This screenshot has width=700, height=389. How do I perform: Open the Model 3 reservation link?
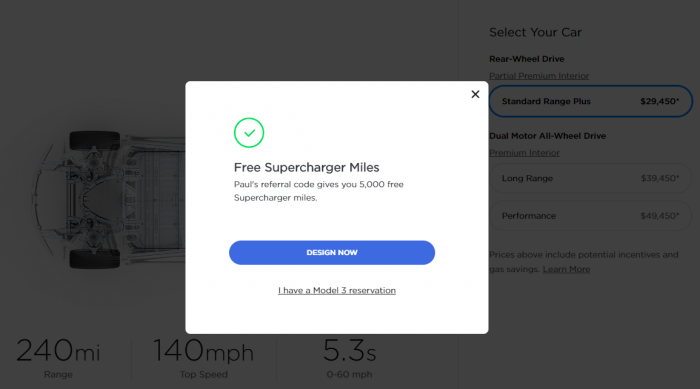click(337, 290)
